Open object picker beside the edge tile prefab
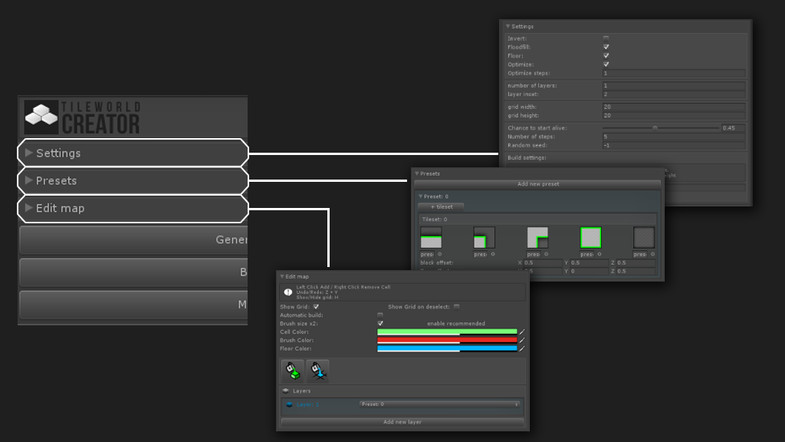This screenshot has height=442, width=785. [440, 254]
